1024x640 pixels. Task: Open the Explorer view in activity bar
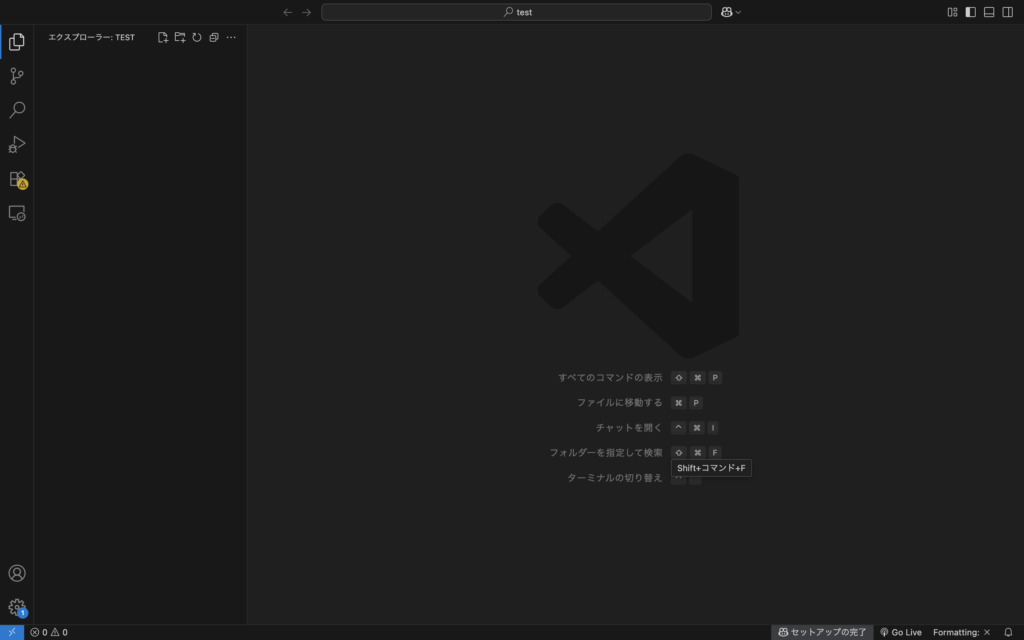17,42
